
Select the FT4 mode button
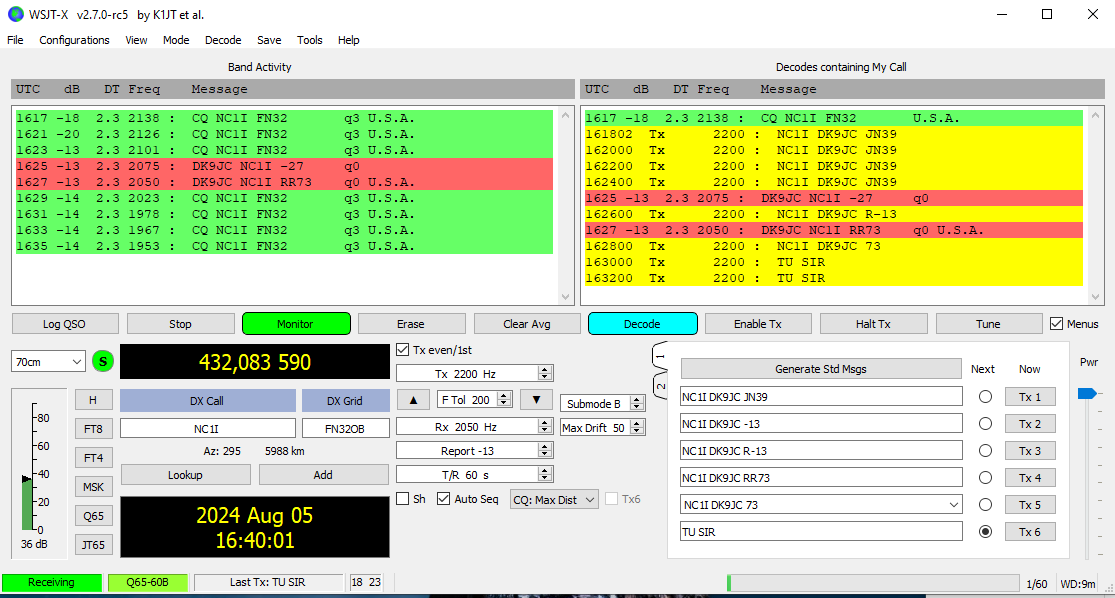pyautogui.click(x=94, y=458)
